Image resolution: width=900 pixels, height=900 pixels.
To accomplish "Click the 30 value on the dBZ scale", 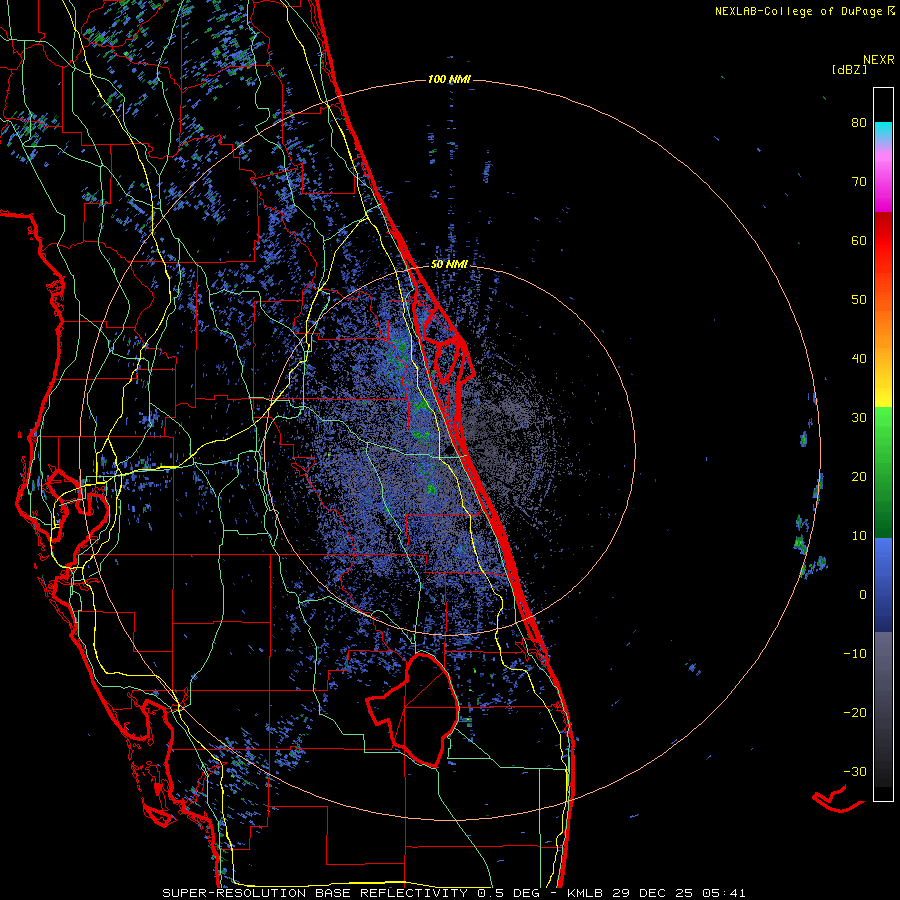I will [x=859, y=418].
